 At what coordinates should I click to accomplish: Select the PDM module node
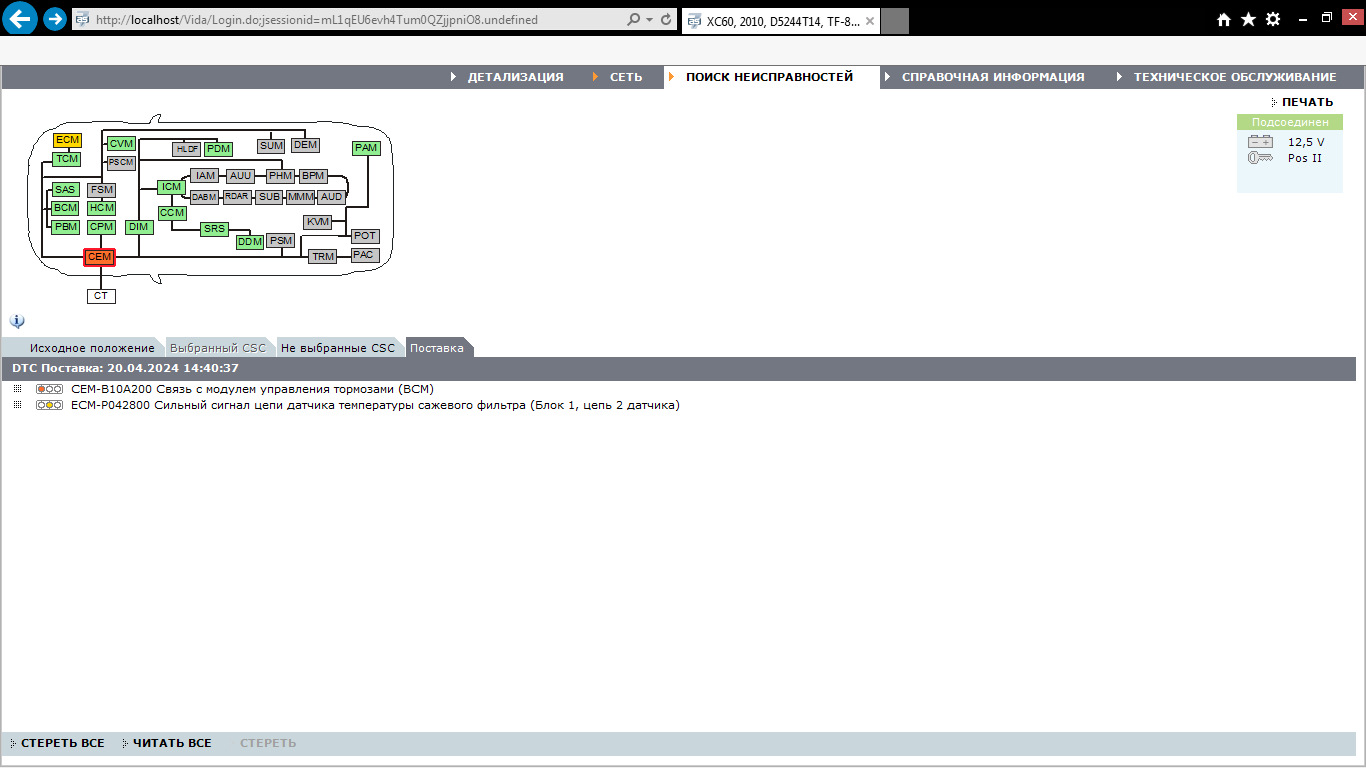click(x=218, y=149)
